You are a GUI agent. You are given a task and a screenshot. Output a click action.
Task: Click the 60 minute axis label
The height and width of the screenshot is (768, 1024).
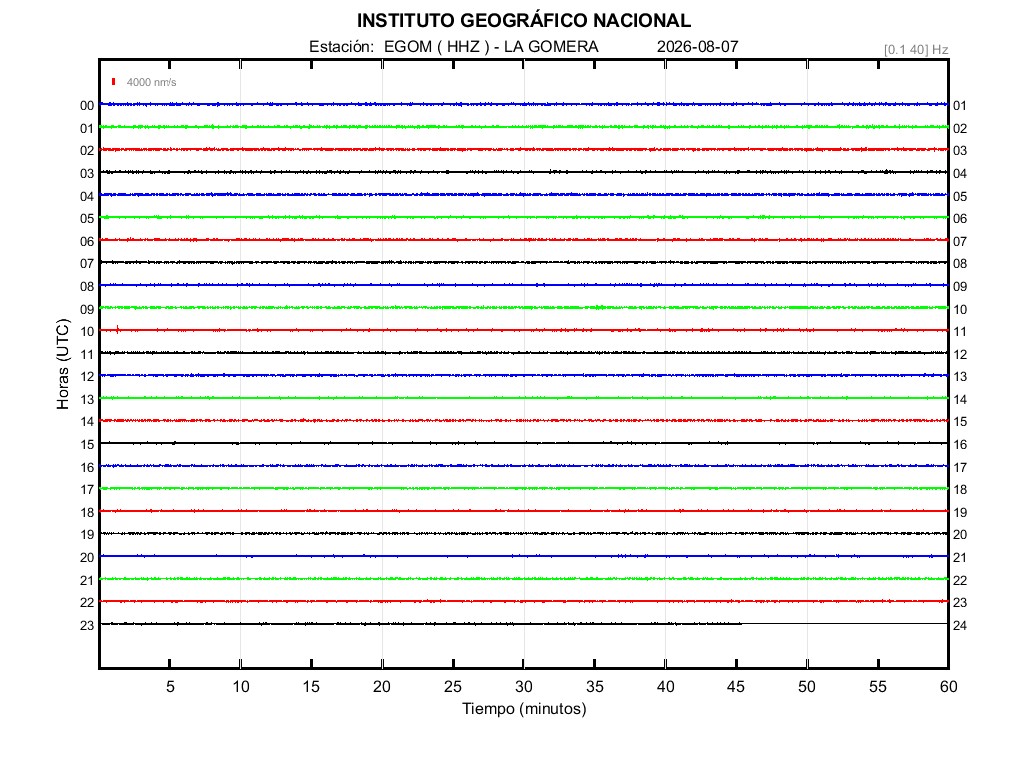coord(948,686)
